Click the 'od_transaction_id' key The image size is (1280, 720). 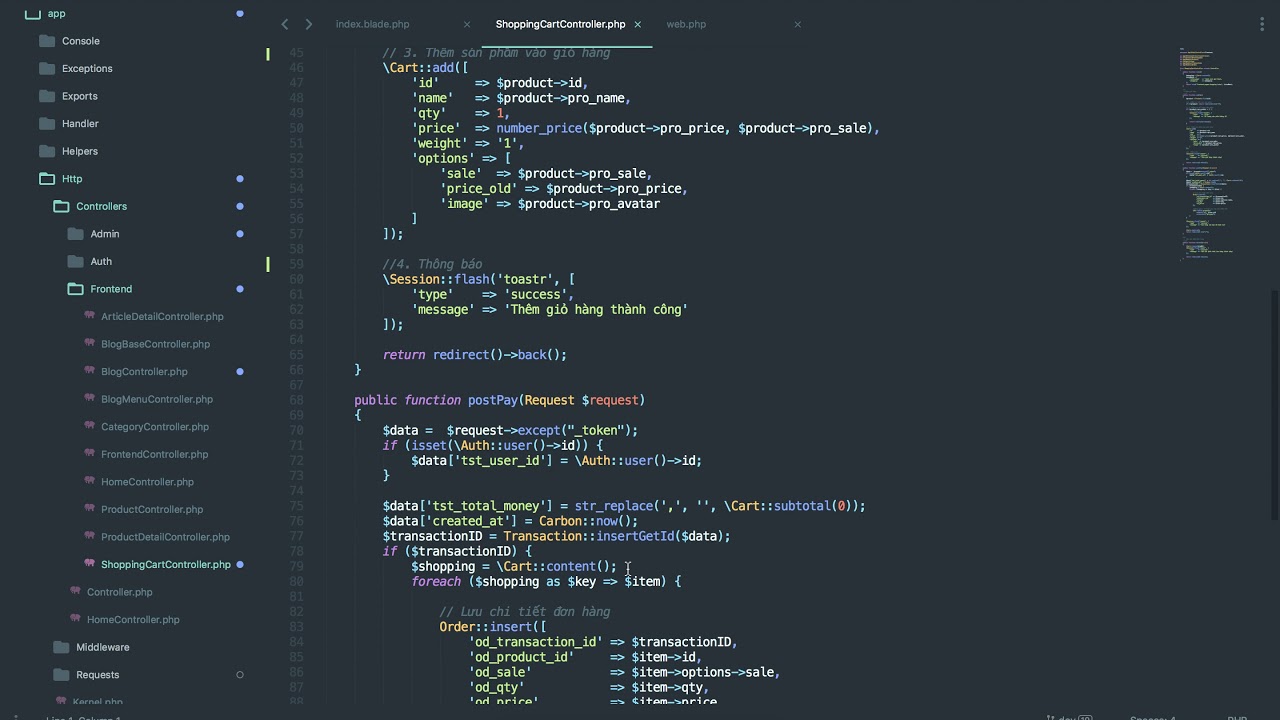(x=535, y=642)
